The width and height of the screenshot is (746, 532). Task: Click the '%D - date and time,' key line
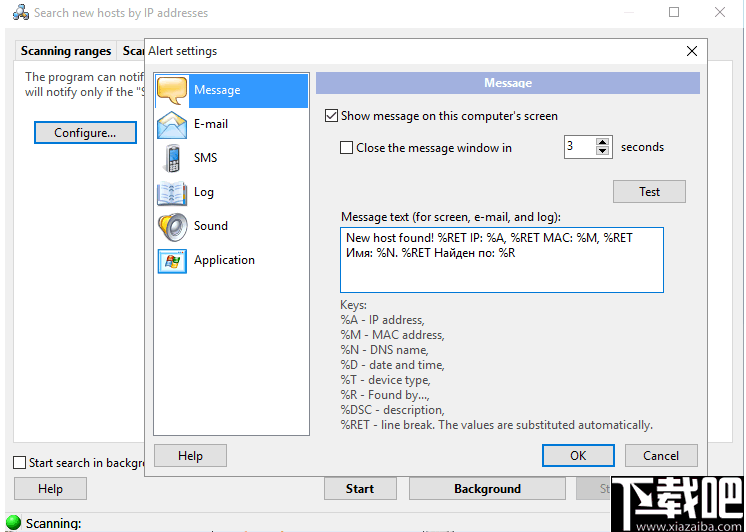coord(392,365)
